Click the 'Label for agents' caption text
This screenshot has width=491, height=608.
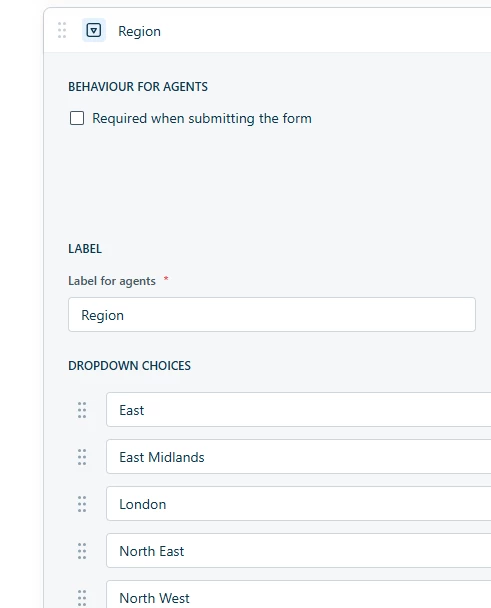click(x=112, y=281)
